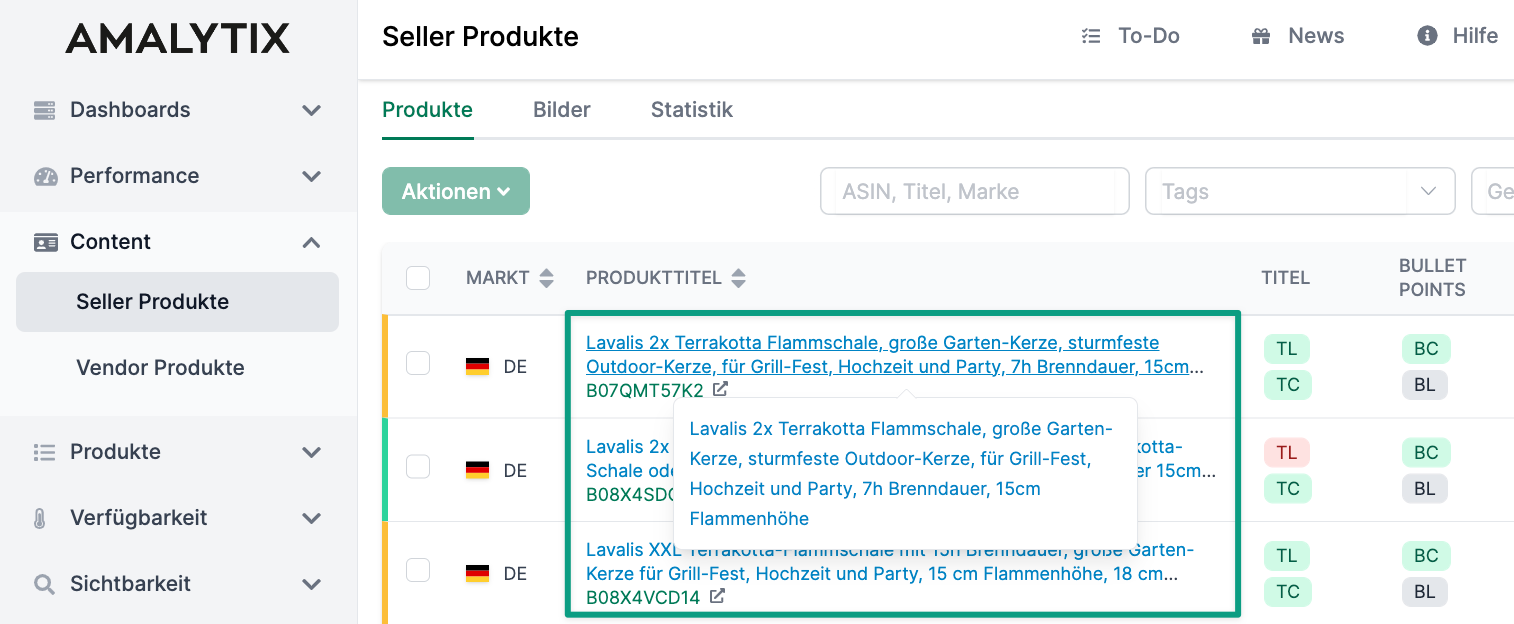Click the TC badge in the B07QMT57K2 row
The image size is (1514, 624).
[1288, 385]
